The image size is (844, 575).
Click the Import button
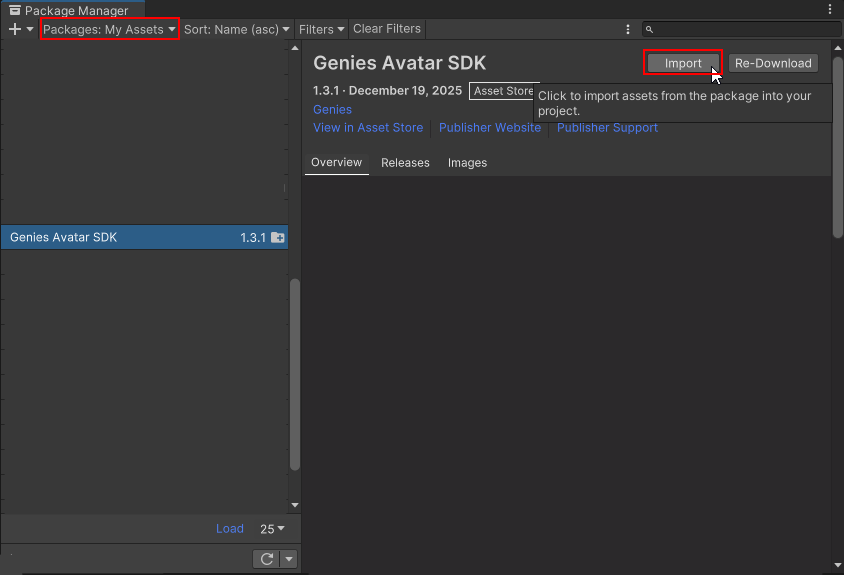[683, 63]
